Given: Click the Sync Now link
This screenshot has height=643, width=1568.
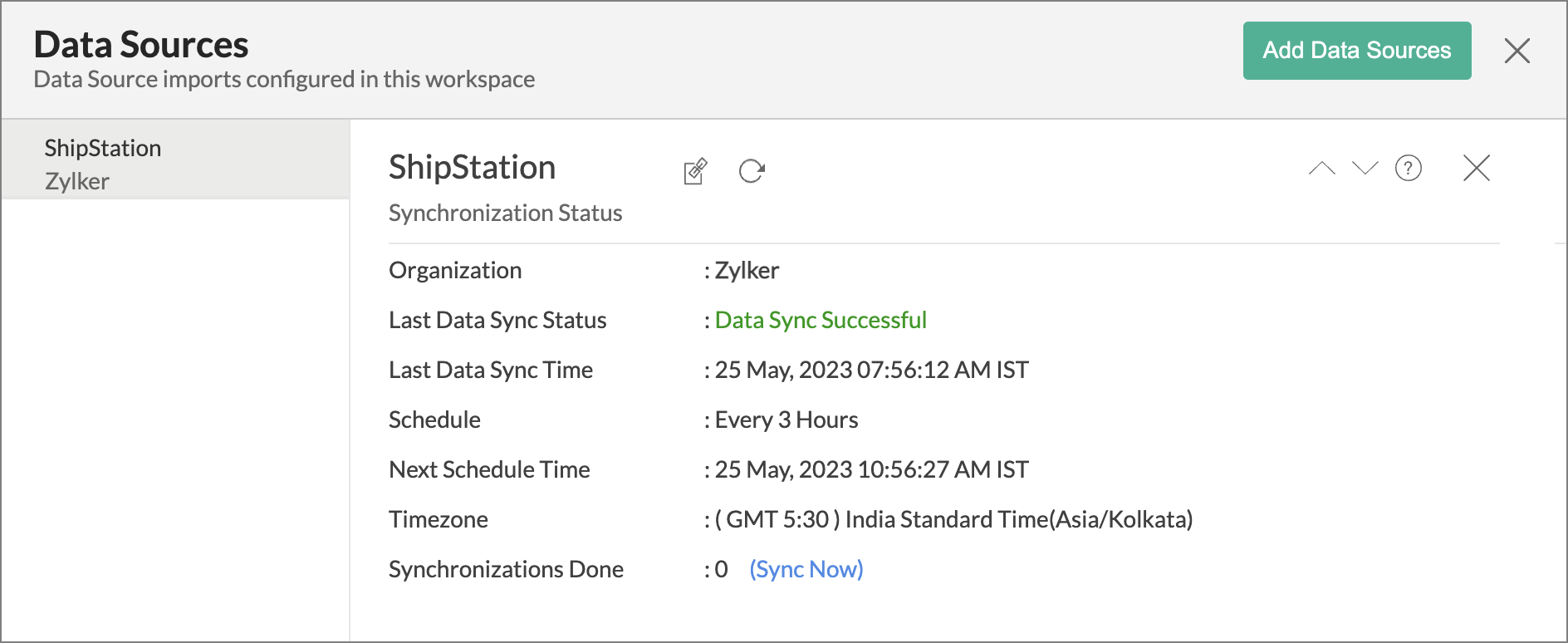Looking at the screenshot, I should pyautogui.click(x=806, y=569).
